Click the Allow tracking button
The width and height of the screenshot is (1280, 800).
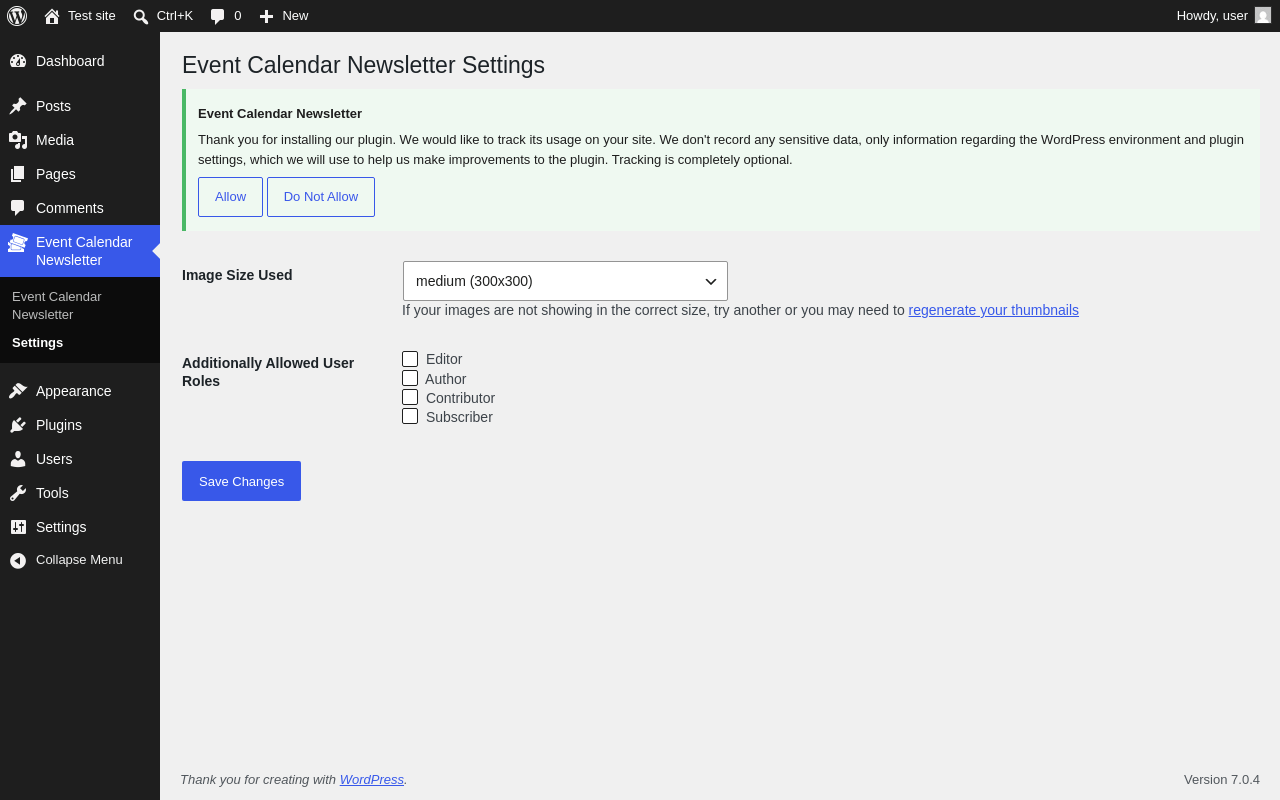(x=230, y=197)
